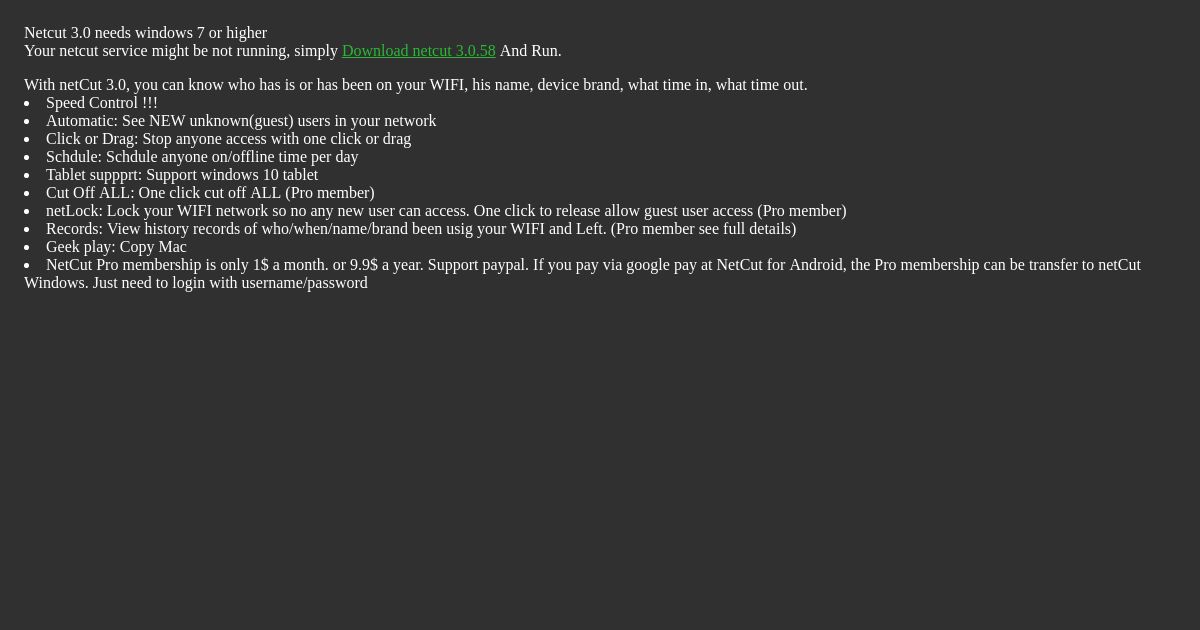Click the 'Your netcut service might be not running' text

point(181,51)
